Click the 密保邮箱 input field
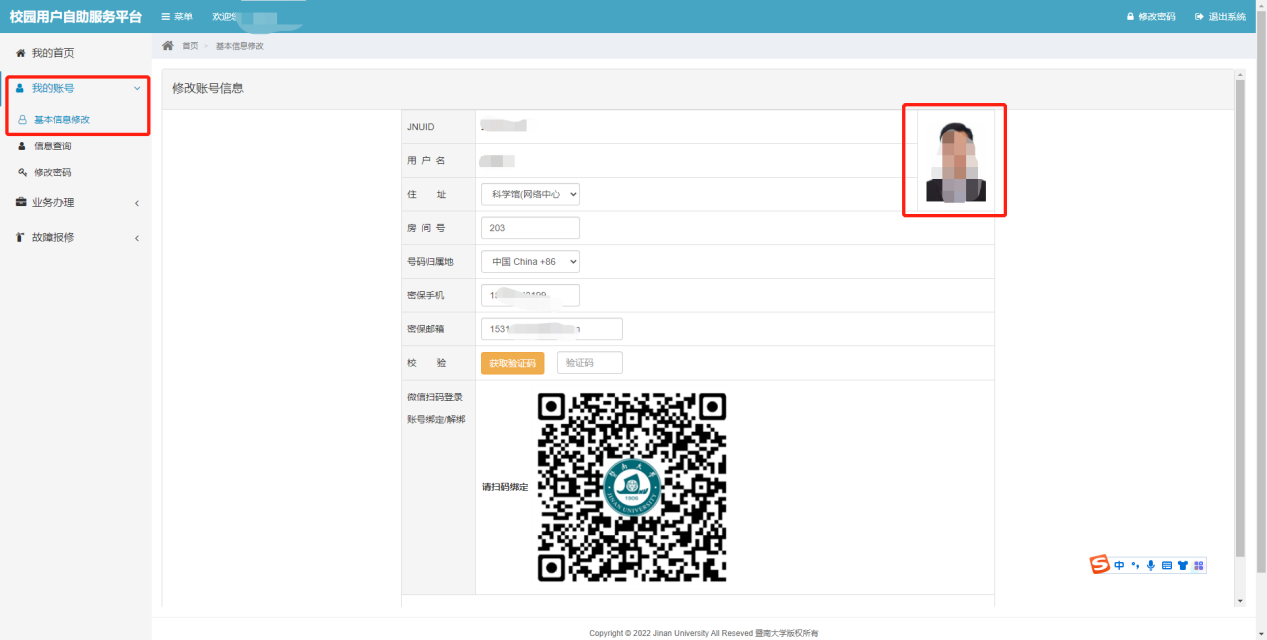1267x640 pixels. (x=552, y=329)
